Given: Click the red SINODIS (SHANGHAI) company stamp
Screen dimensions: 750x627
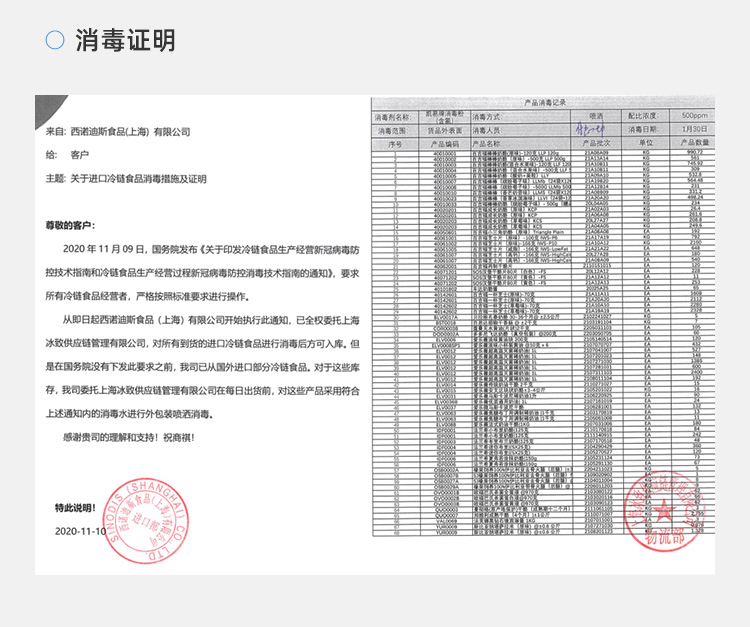Looking at the screenshot, I should click(145, 520).
